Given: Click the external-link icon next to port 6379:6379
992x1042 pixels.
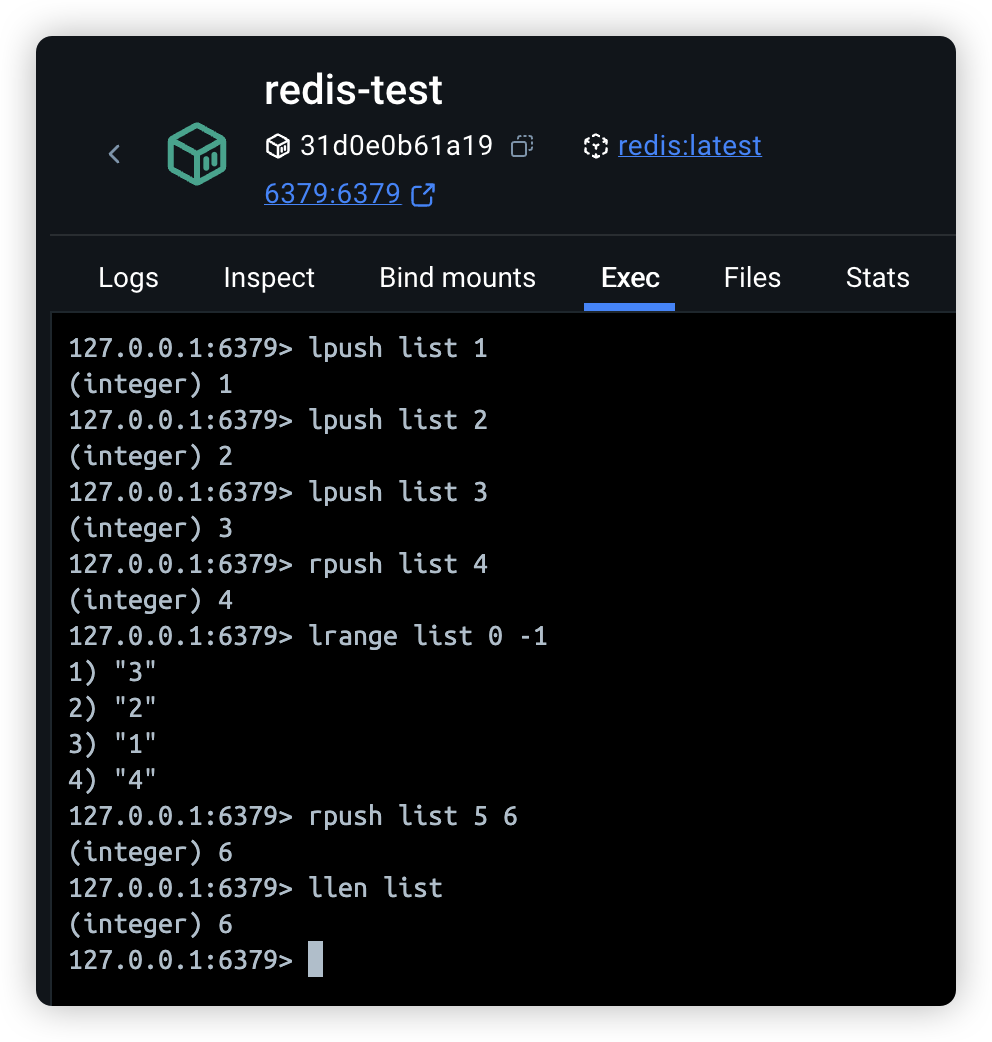Looking at the screenshot, I should pos(423,194).
